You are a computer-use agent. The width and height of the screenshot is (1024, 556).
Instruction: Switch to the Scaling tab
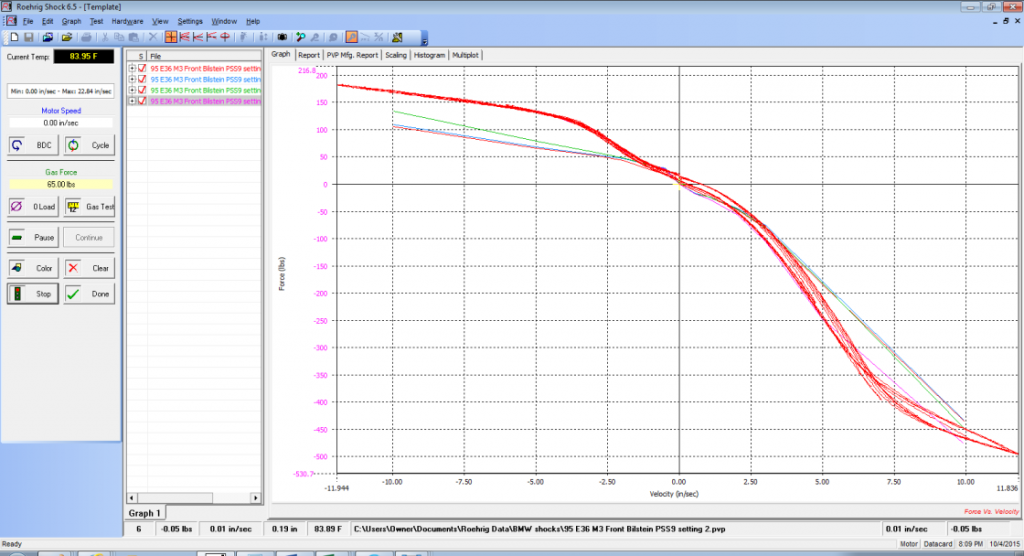point(396,56)
